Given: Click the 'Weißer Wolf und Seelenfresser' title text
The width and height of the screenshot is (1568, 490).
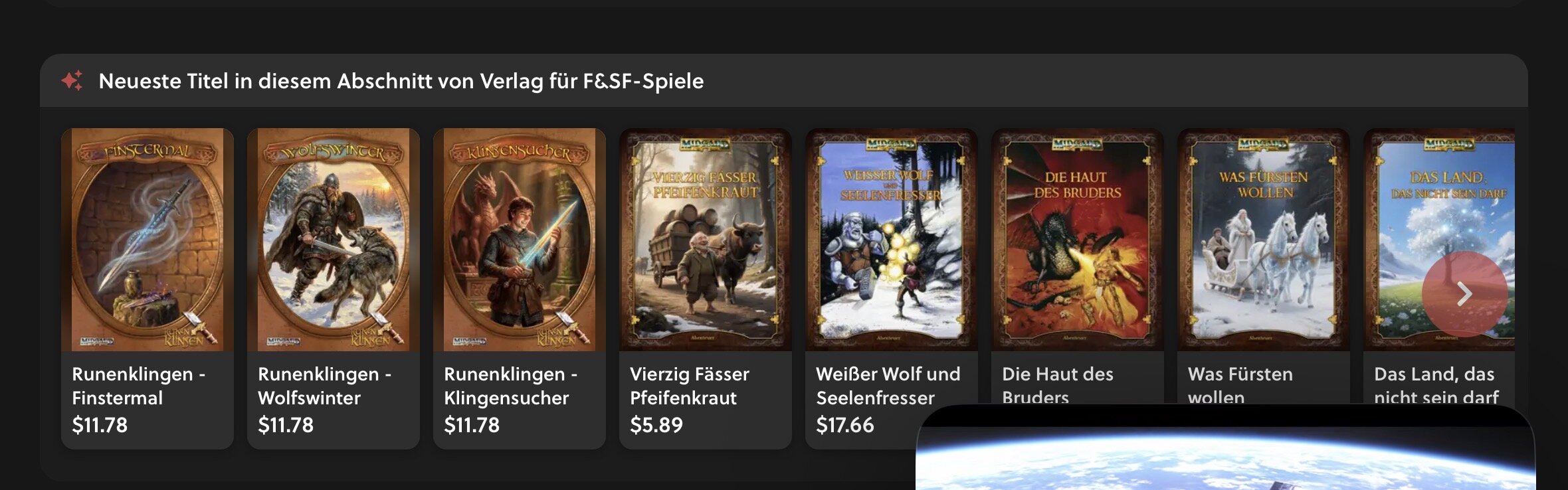Looking at the screenshot, I should point(888,386).
